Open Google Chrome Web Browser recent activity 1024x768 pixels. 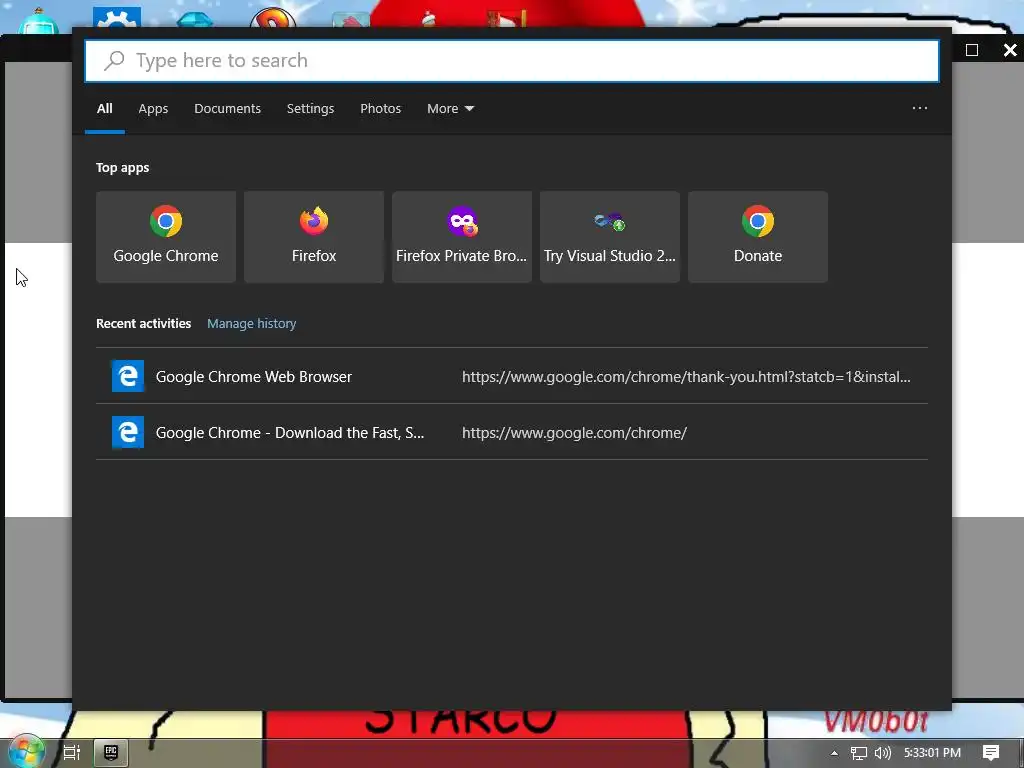coord(512,376)
